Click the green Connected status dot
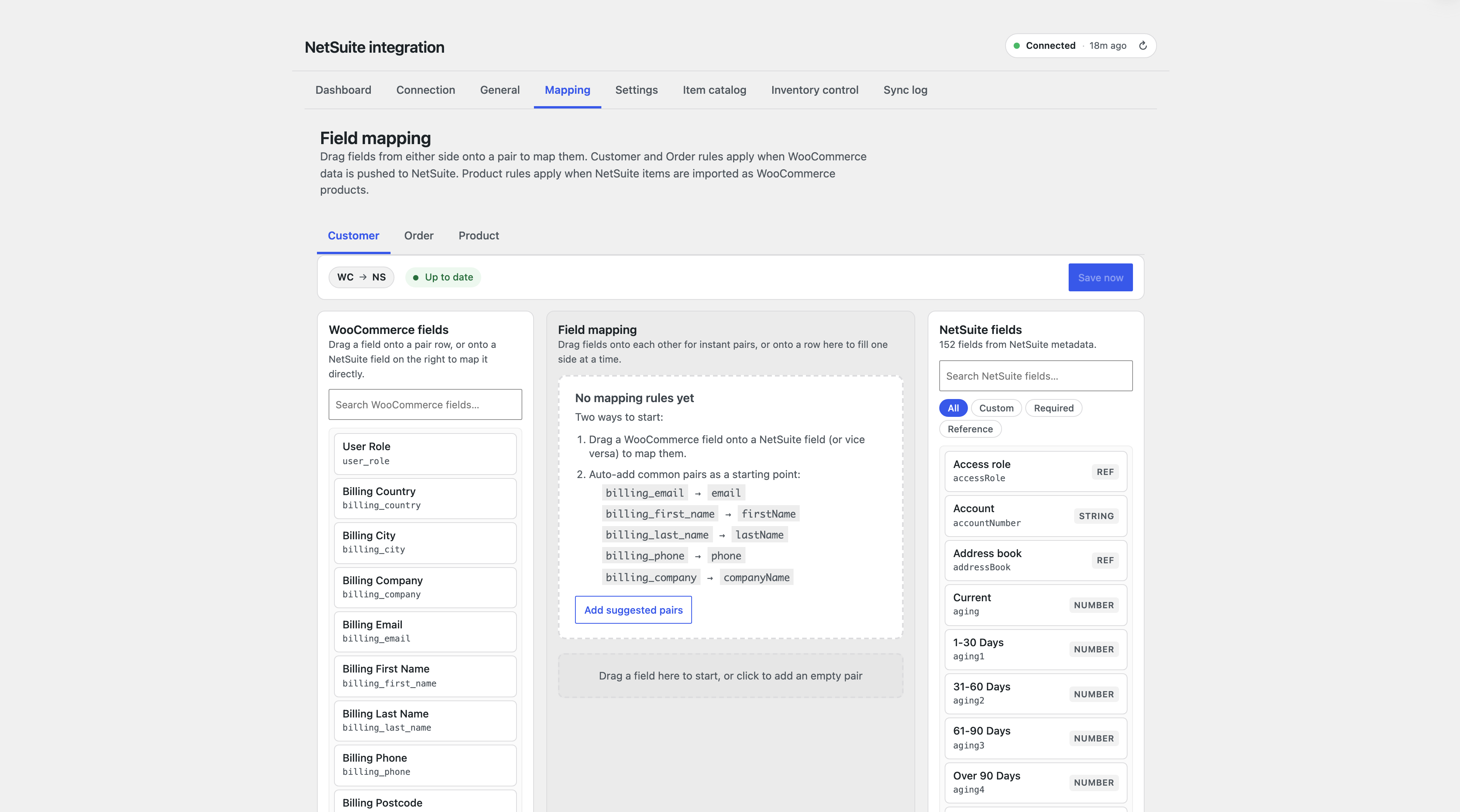The image size is (1460, 812). point(1017,46)
